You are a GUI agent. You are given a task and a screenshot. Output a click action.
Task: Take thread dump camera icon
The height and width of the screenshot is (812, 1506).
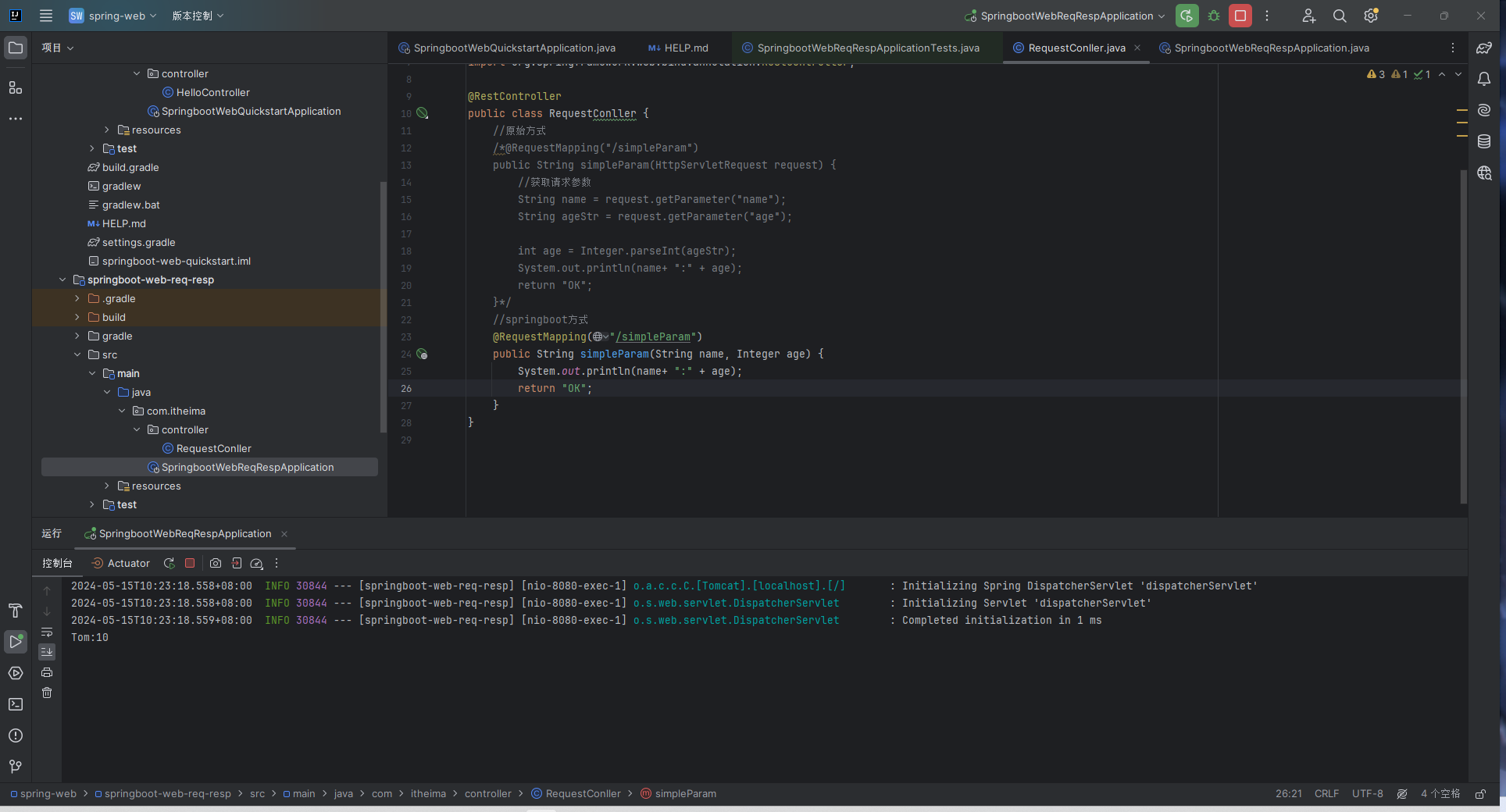[x=216, y=563]
